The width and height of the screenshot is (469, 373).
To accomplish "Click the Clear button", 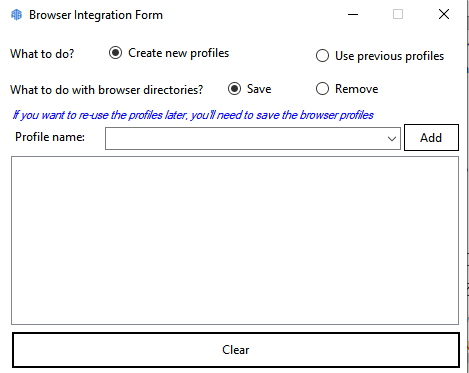I will (x=236, y=350).
